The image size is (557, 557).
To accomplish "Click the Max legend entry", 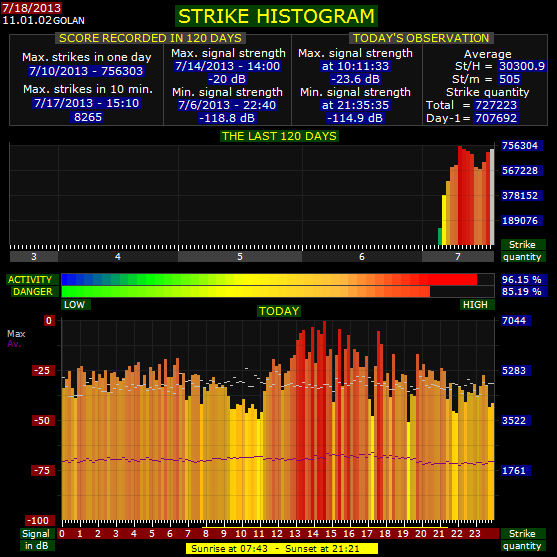I will [x=16, y=334].
